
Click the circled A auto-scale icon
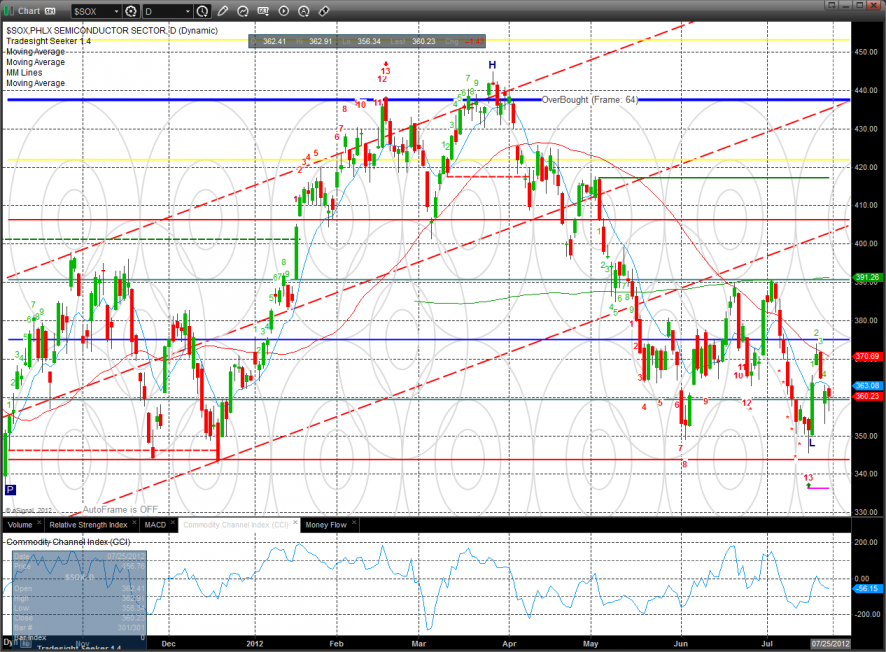click(x=303, y=11)
